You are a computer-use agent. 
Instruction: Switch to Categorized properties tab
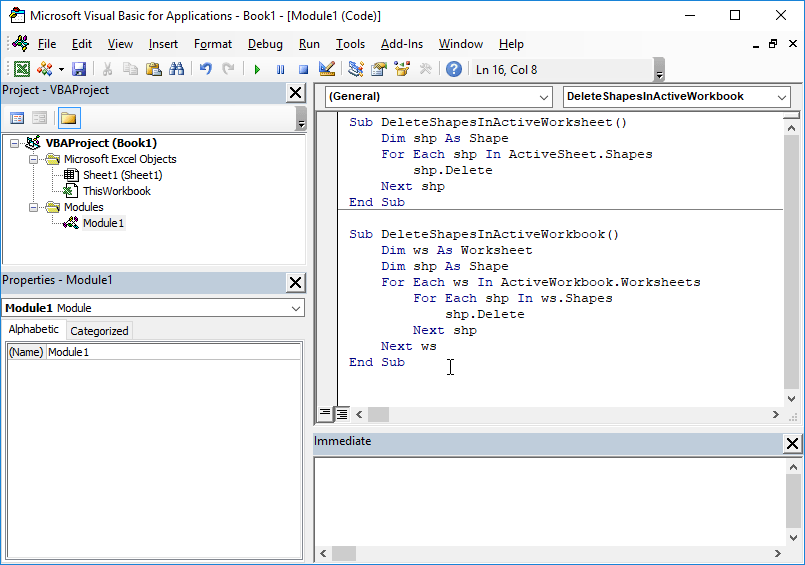point(99,331)
